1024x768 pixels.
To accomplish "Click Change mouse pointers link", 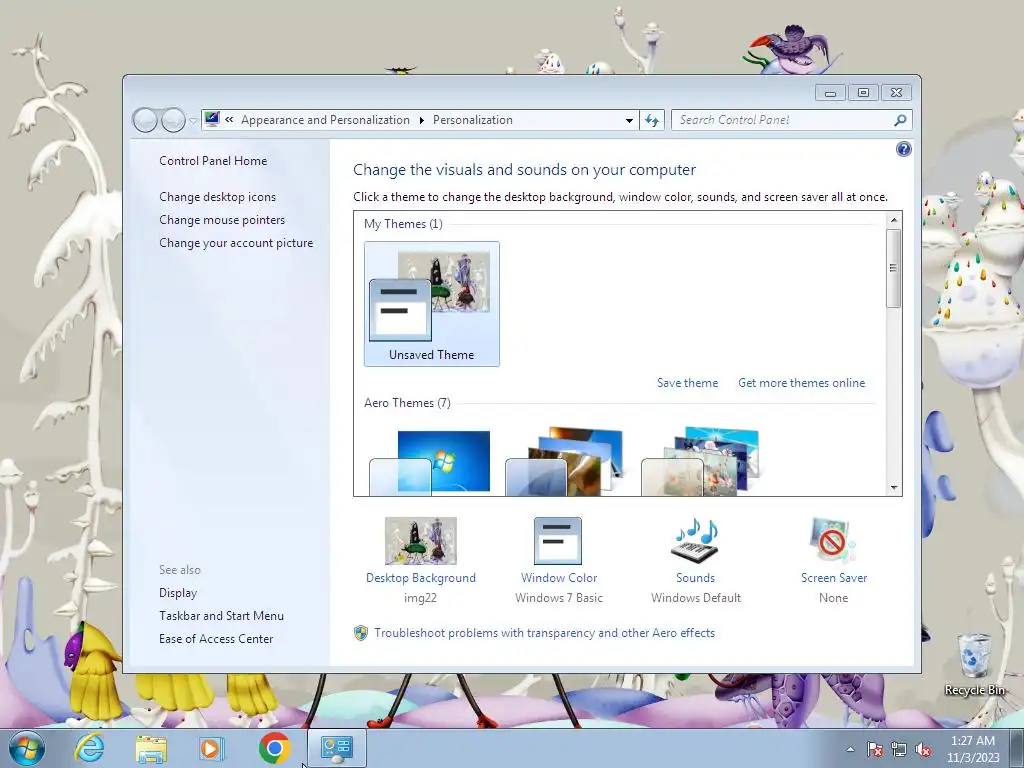I will click(222, 219).
